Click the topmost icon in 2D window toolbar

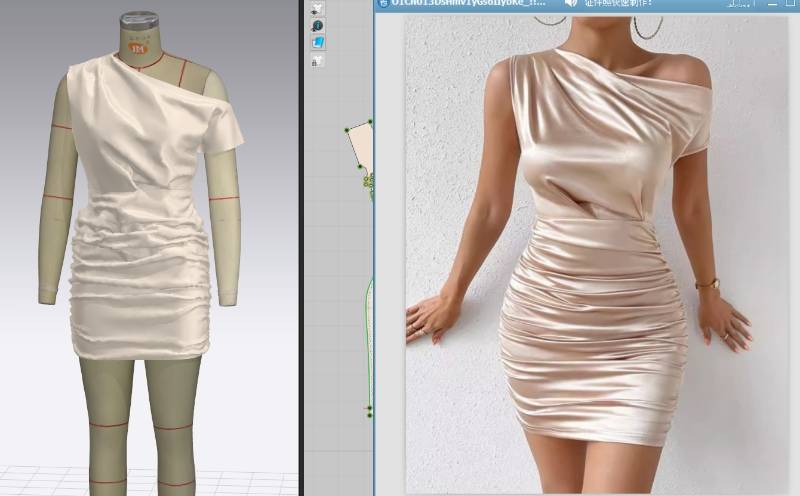point(317,8)
